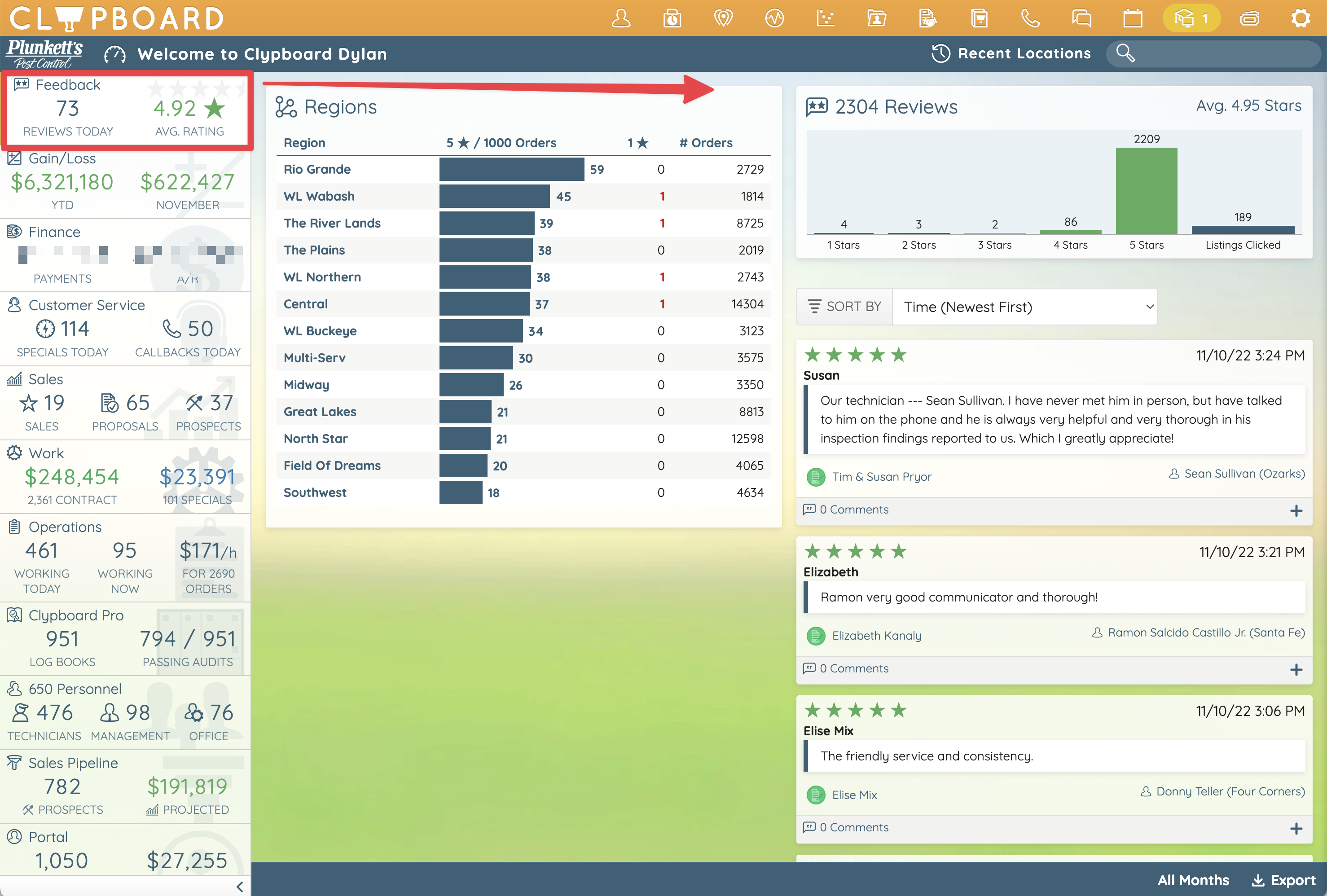Expand 0 Comments under Elizabeth's review
The image size is (1327, 896).
pyautogui.click(x=846, y=668)
